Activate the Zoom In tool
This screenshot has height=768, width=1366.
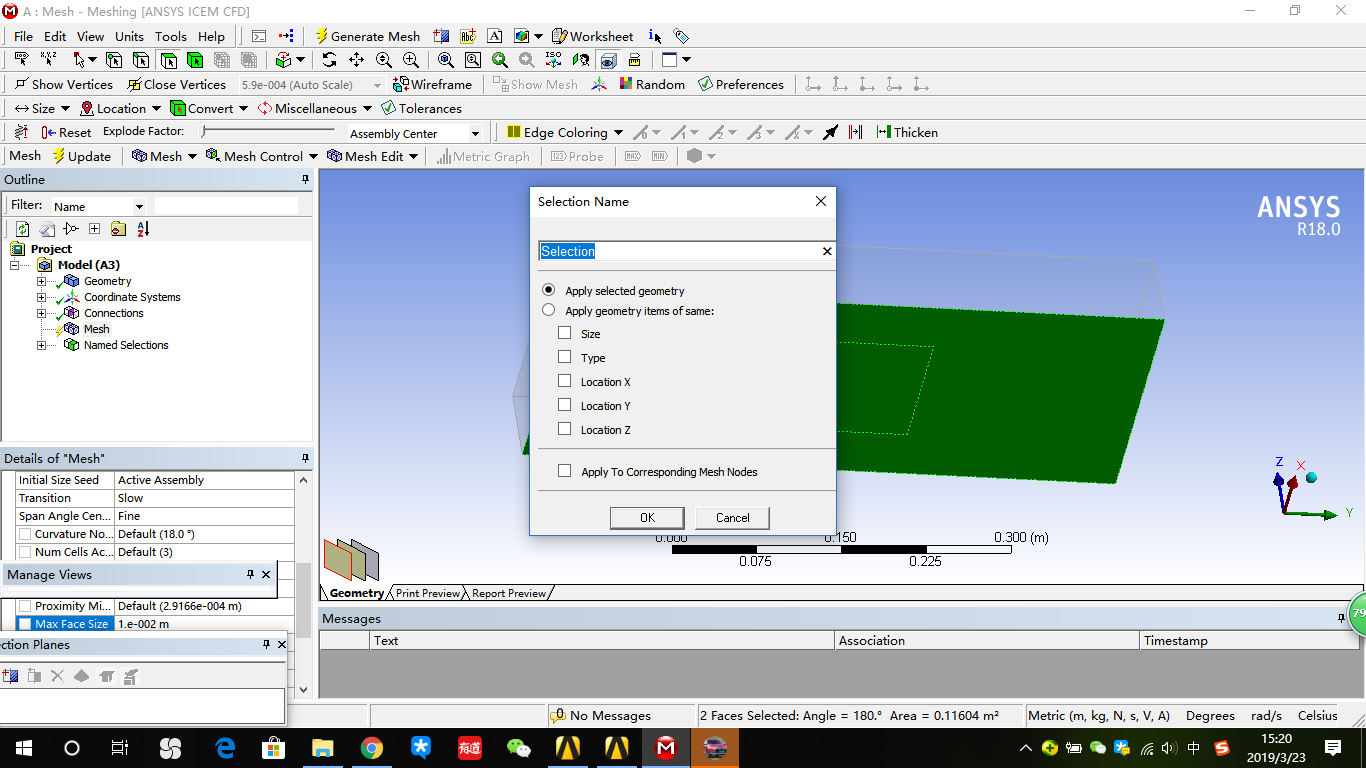410,60
